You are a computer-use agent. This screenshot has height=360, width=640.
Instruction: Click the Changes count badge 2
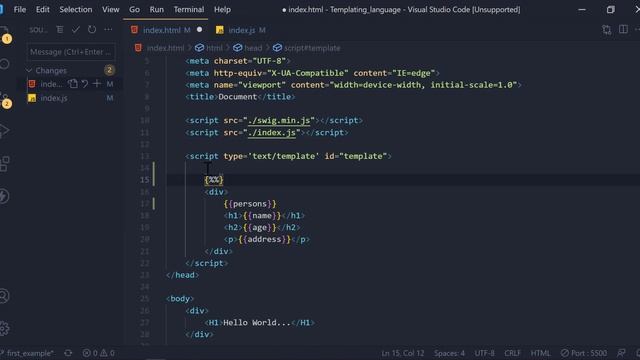(x=109, y=70)
